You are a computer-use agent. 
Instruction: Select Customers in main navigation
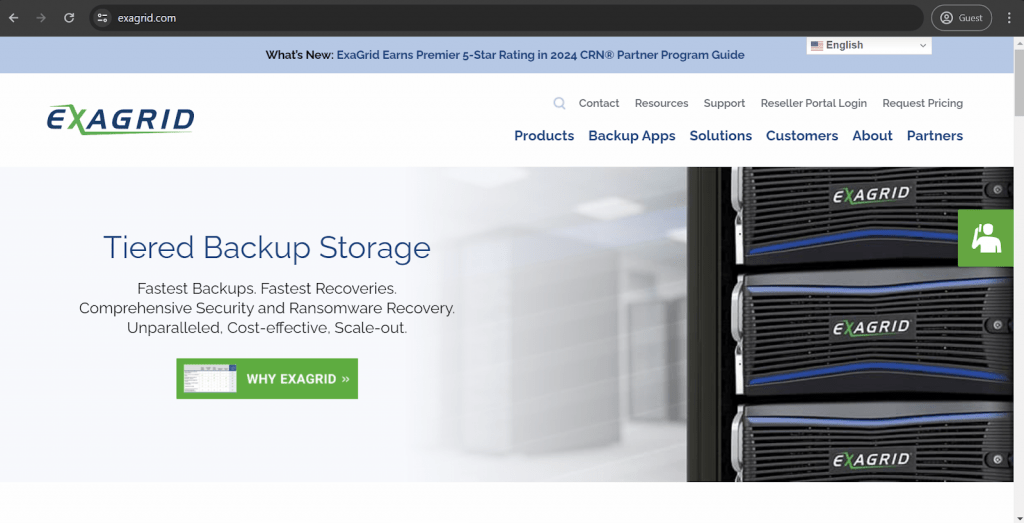(x=802, y=136)
